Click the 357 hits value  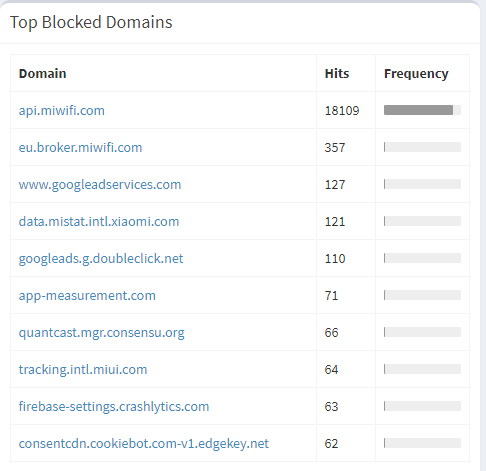[335, 147]
